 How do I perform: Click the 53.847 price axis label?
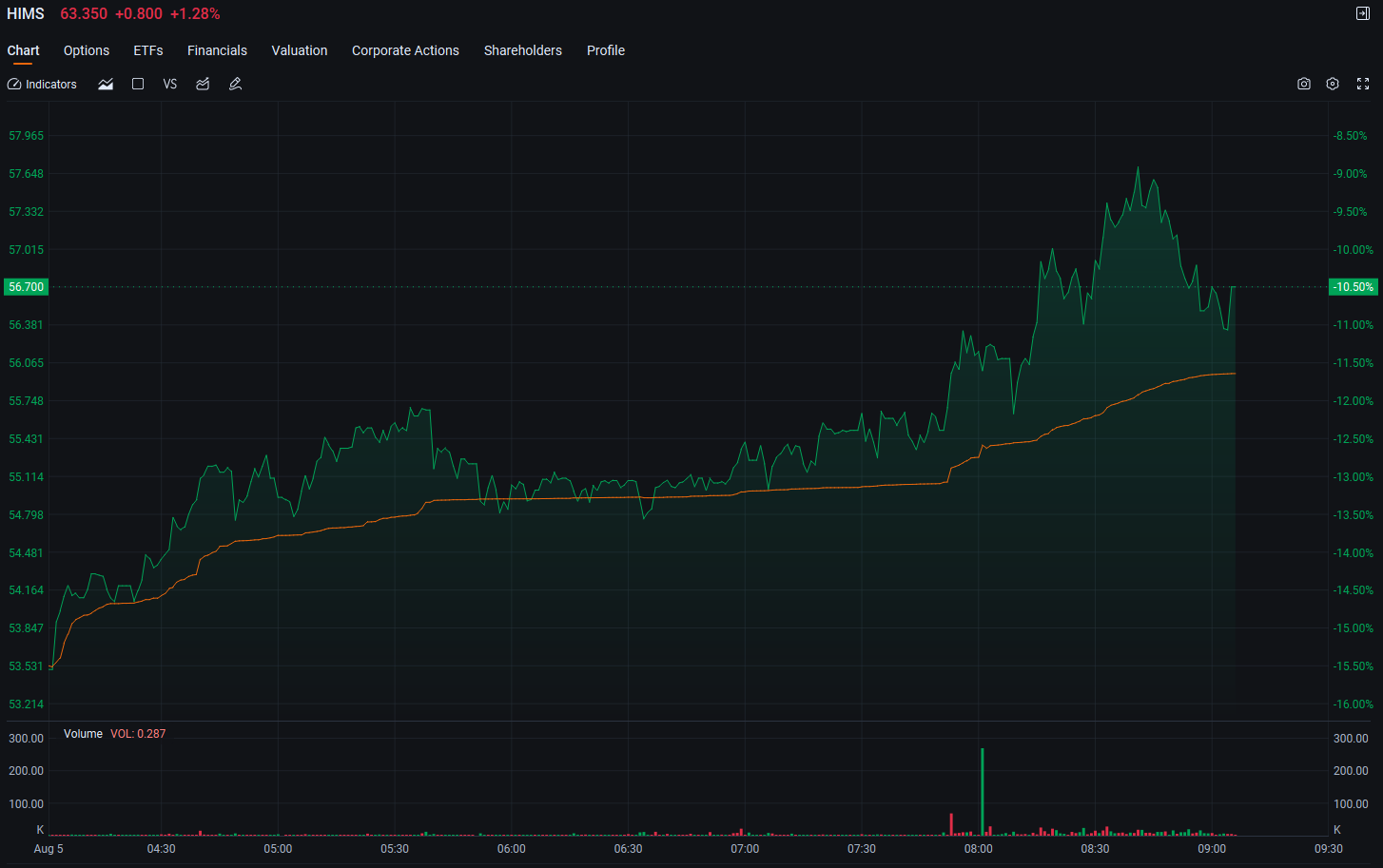click(27, 628)
